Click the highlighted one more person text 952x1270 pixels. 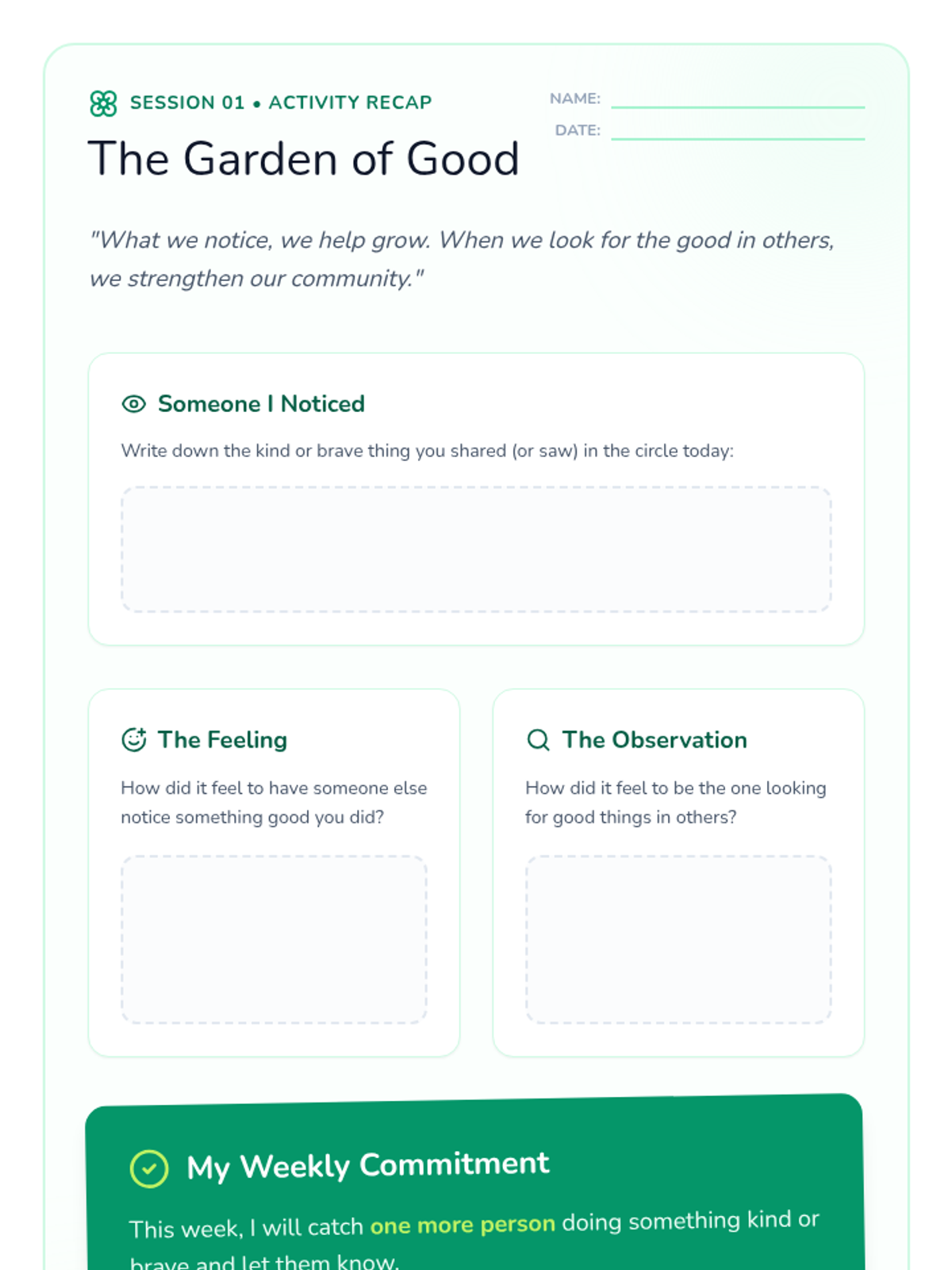click(463, 1224)
